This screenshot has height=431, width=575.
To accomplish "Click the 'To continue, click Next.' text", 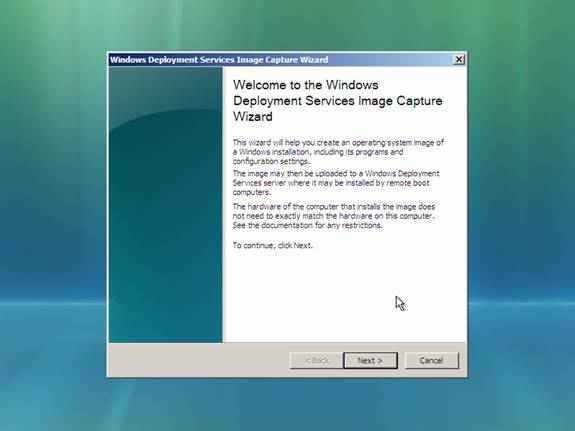I will click(273, 245).
